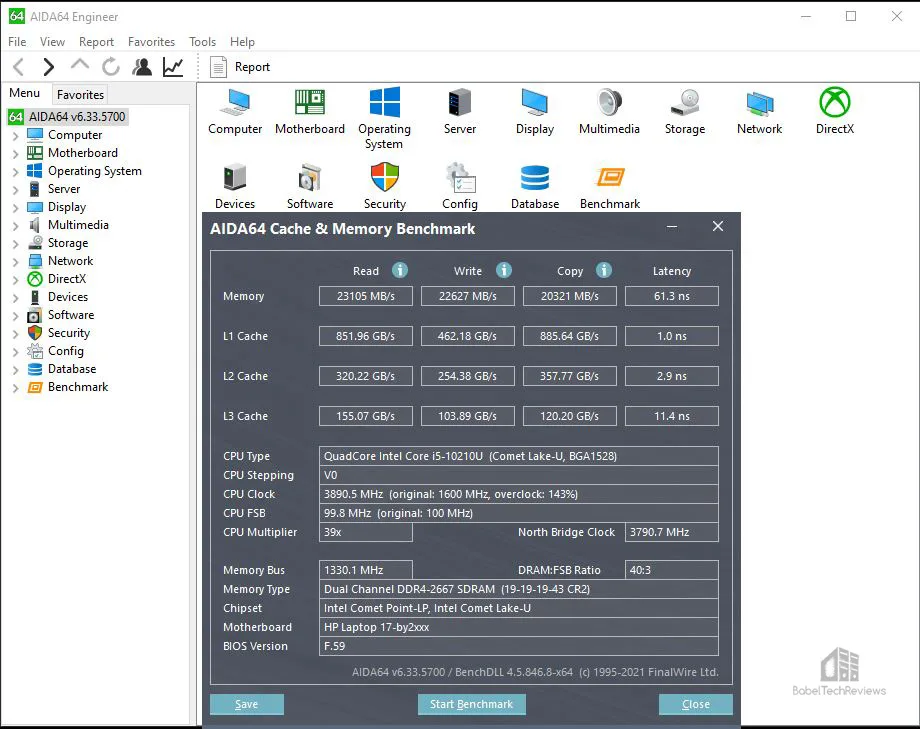Expand the Storage tree node
Viewport: 920px width, 729px height.
click(x=16, y=244)
